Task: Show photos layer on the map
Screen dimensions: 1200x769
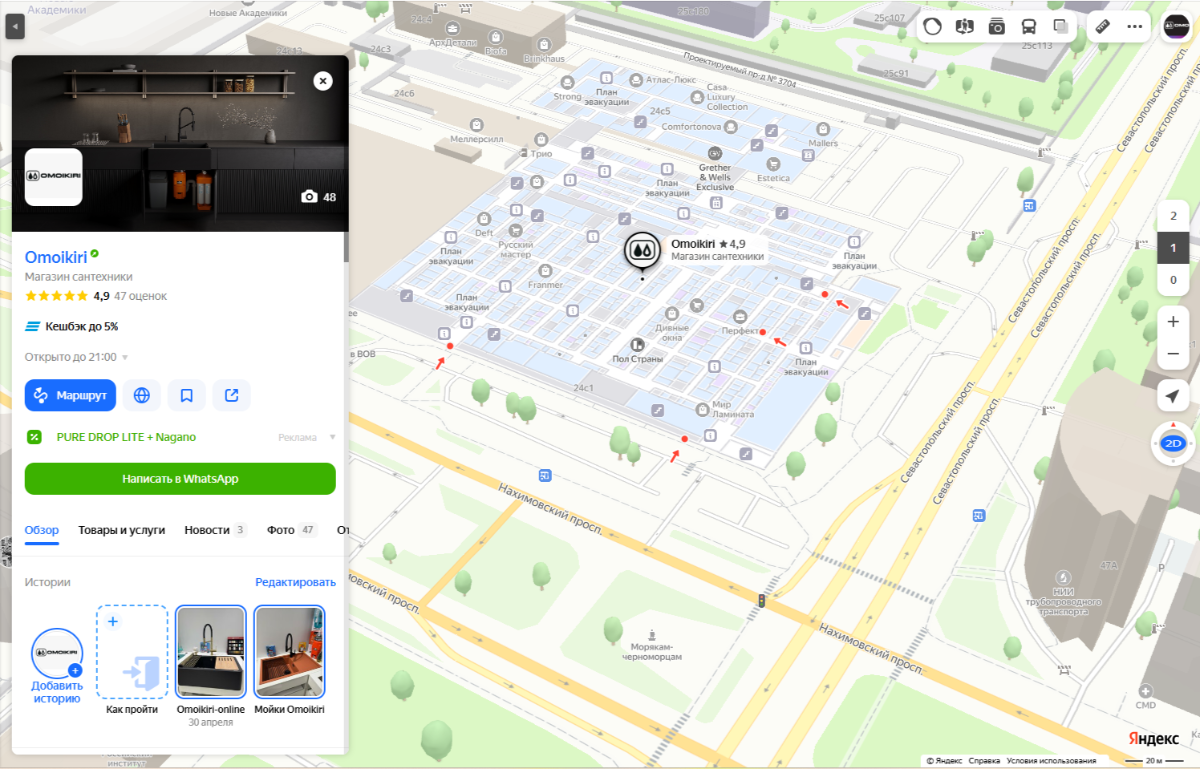Action: click(x=997, y=27)
